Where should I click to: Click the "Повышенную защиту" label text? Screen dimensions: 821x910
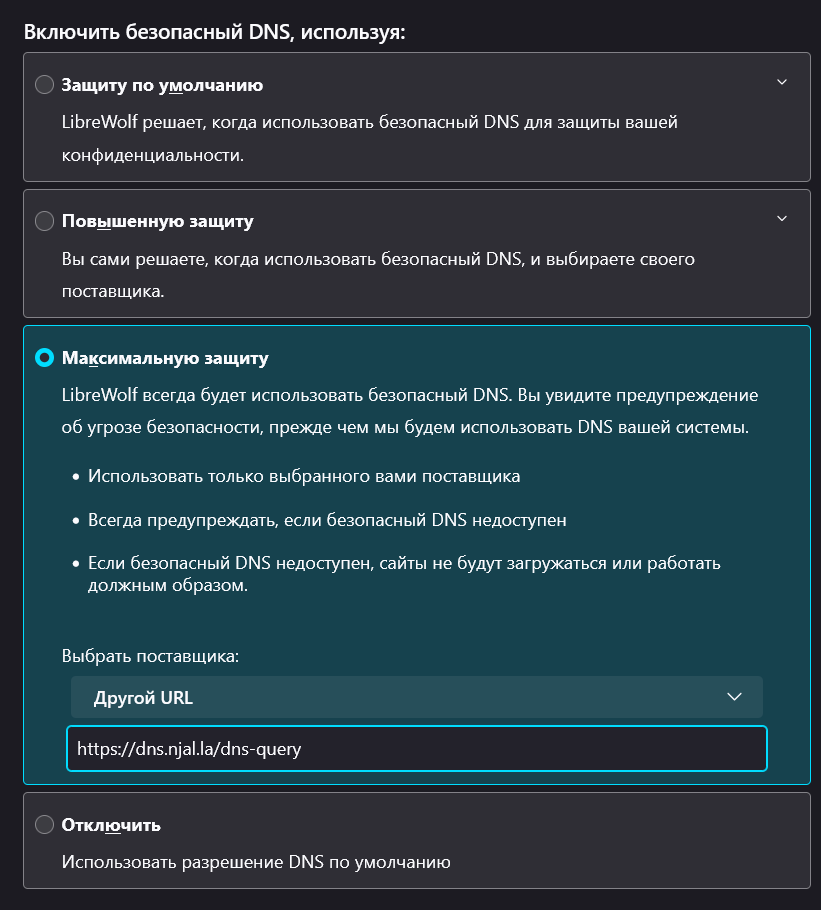click(x=157, y=221)
